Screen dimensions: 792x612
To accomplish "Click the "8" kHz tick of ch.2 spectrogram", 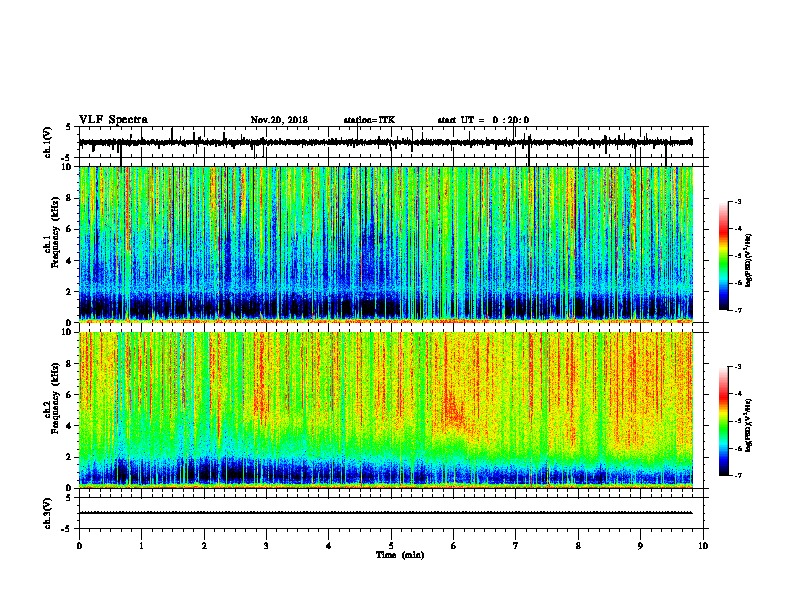I will click(x=70, y=364).
